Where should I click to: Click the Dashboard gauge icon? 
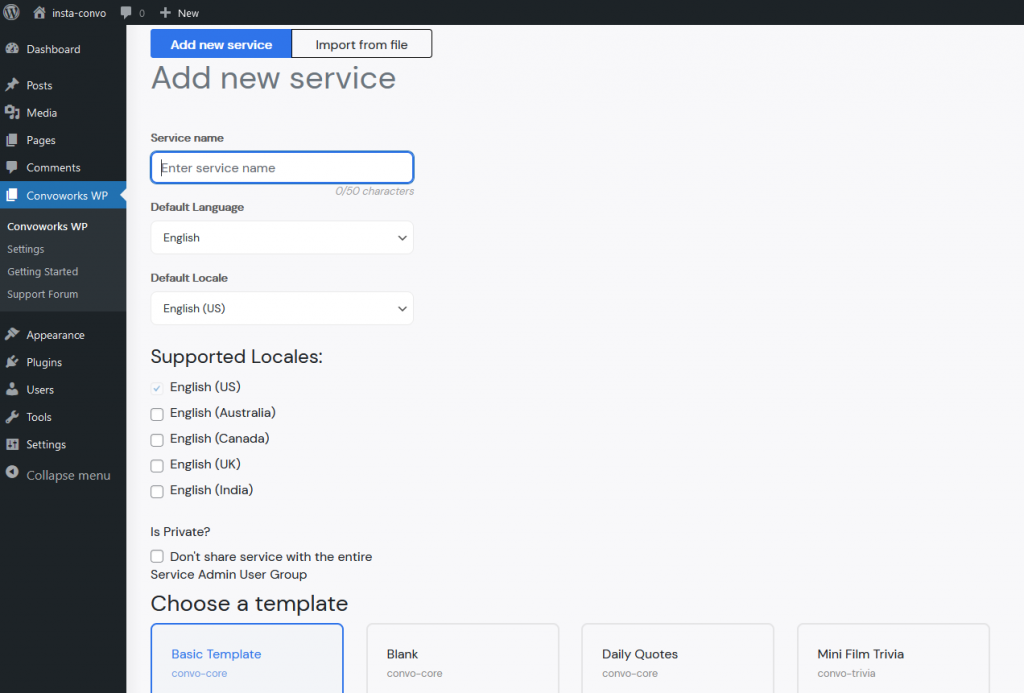pos(12,48)
